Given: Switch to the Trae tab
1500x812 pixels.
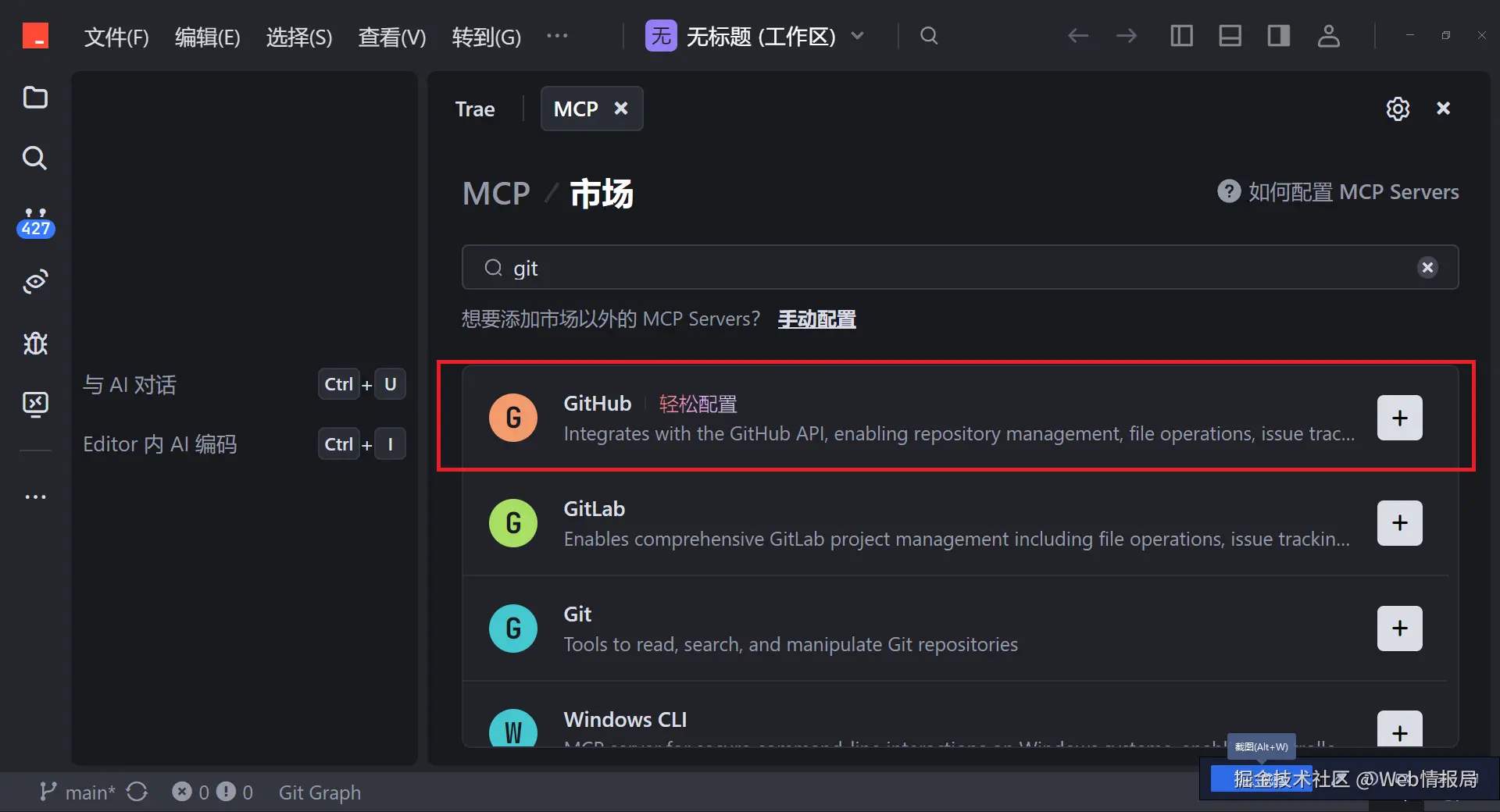Looking at the screenshot, I should click(x=474, y=109).
